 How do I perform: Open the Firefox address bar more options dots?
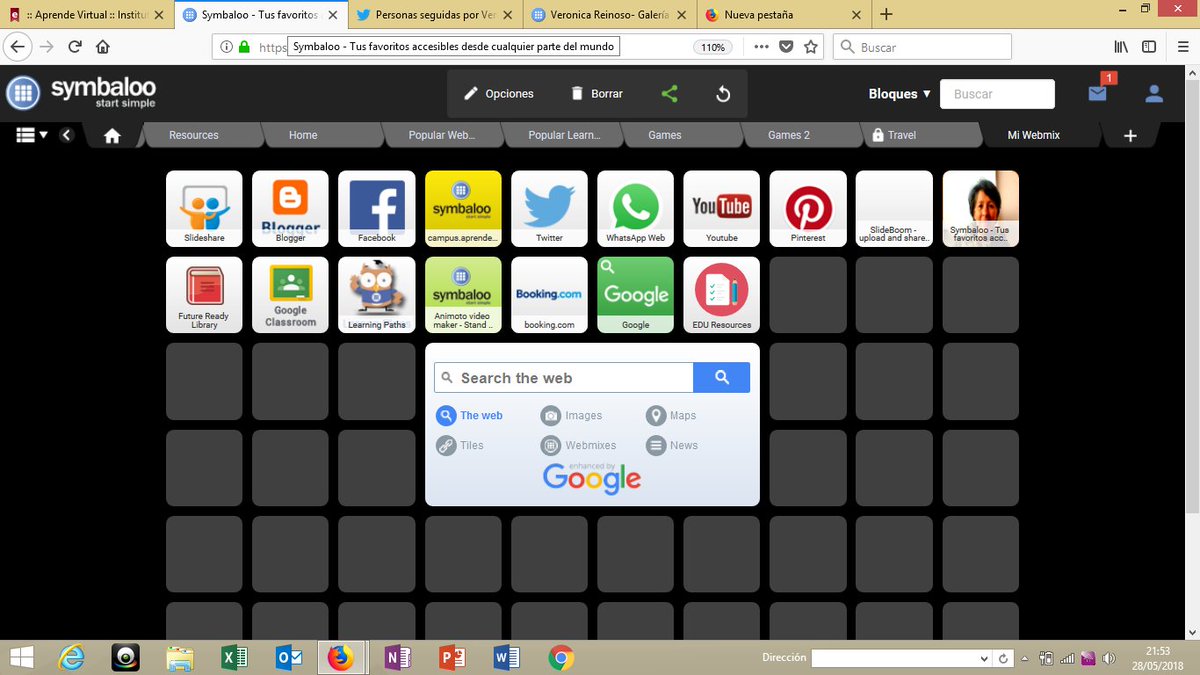click(x=762, y=47)
